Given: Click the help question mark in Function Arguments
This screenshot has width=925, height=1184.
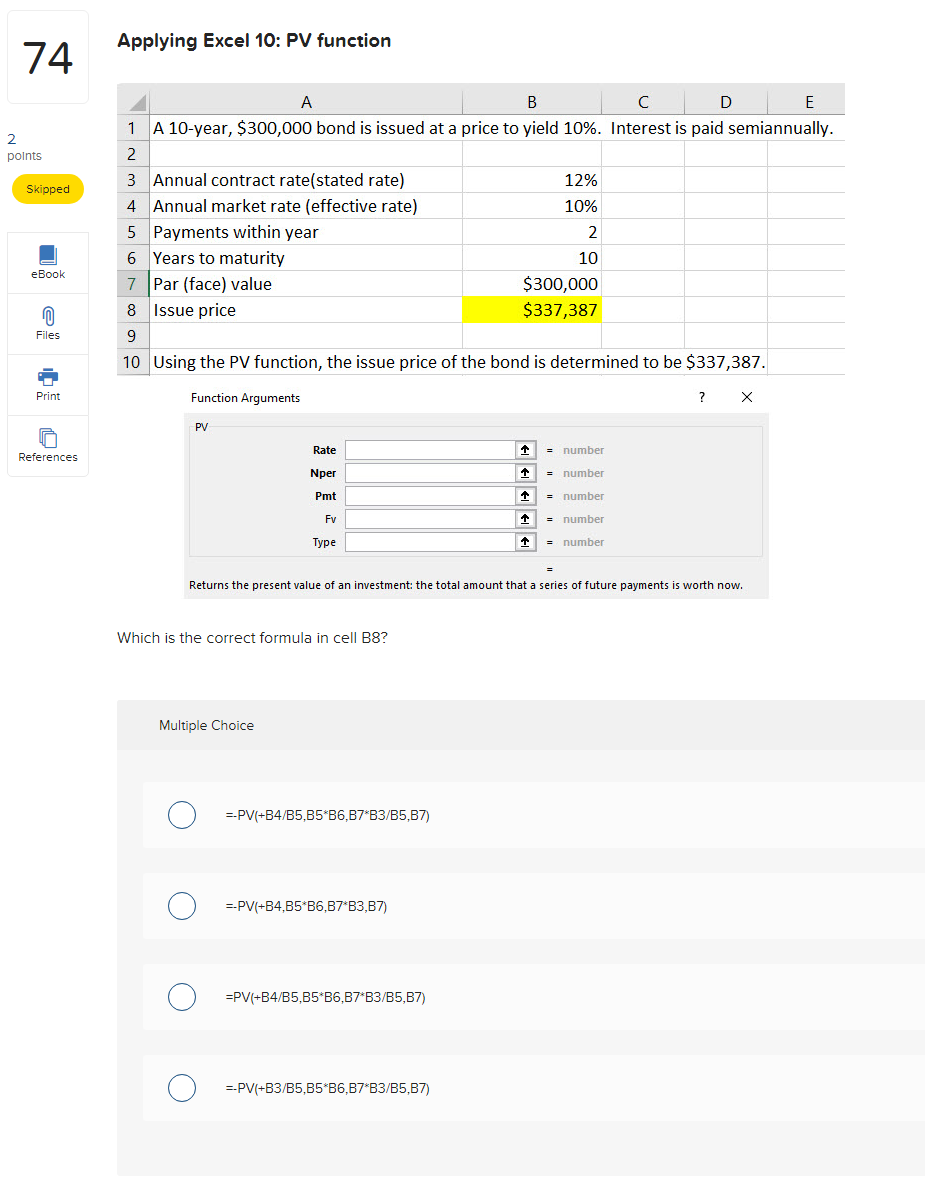Looking at the screenshot, I should coord(701,397).
